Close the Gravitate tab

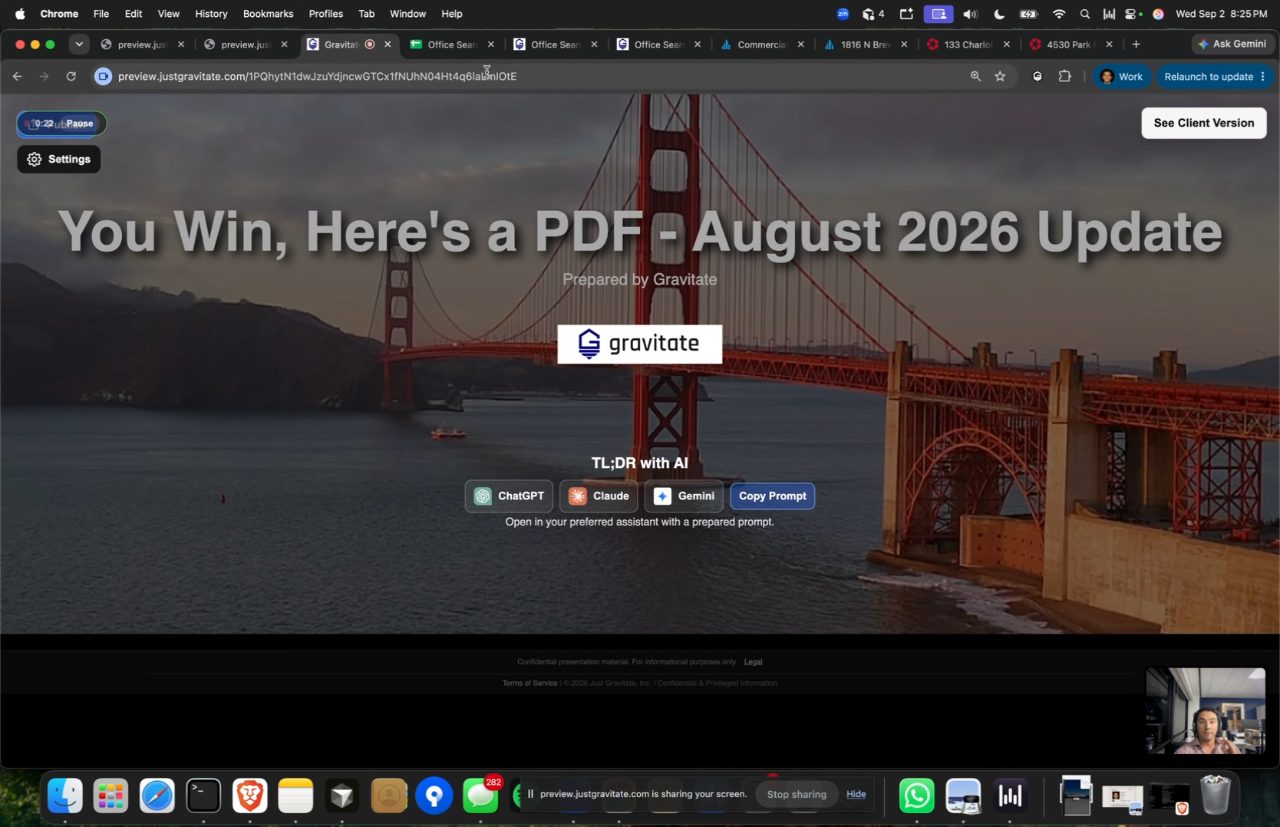click(388, 44)
